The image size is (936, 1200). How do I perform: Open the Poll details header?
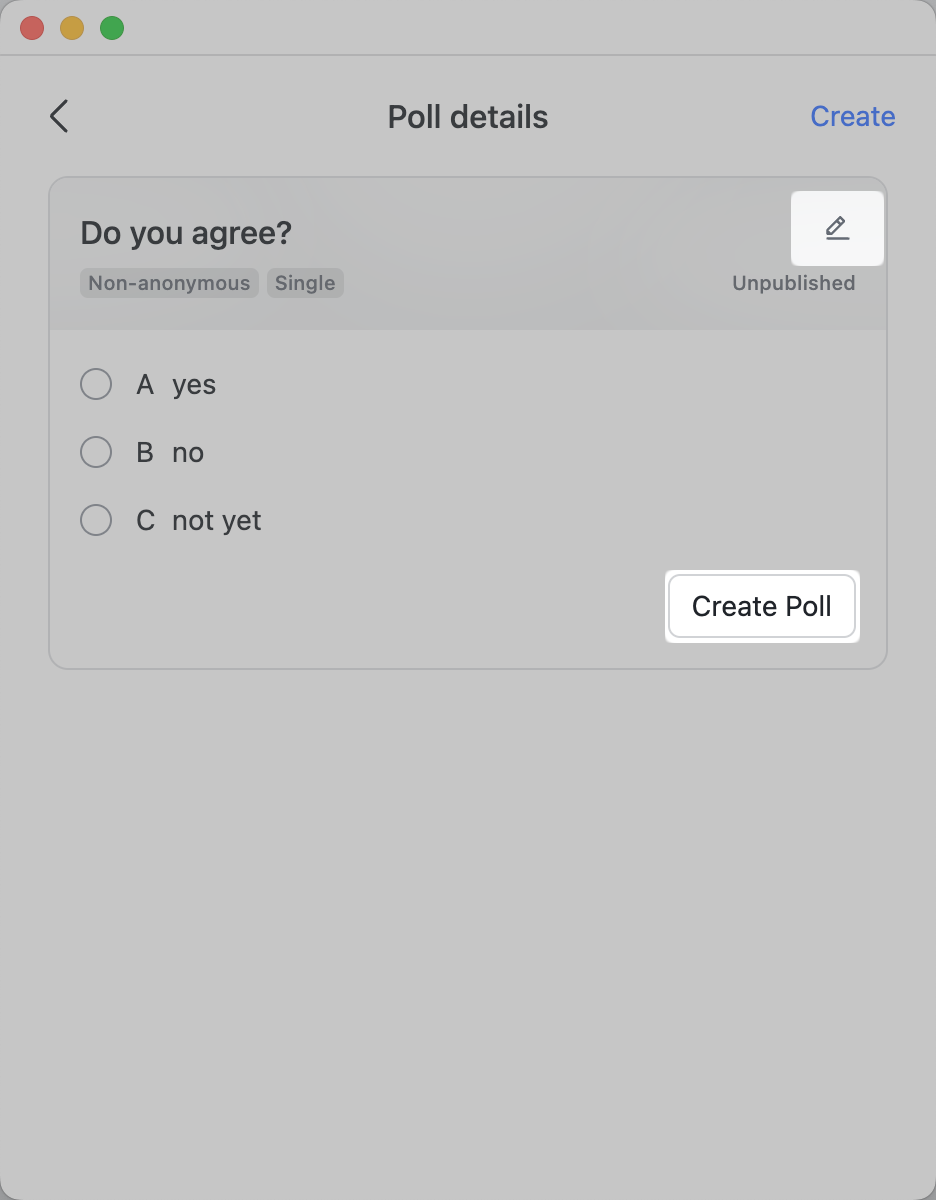(467, 116)
